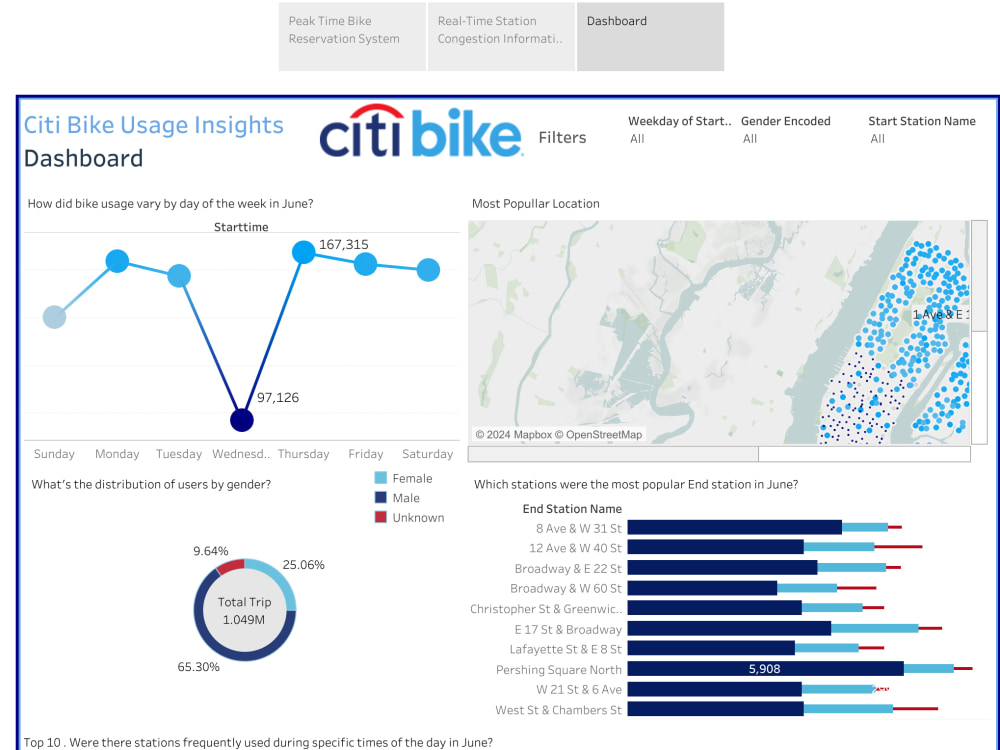Click the Saturday axis label
This screenshot has width=1000, height=750.
click(x=427, y=454)
